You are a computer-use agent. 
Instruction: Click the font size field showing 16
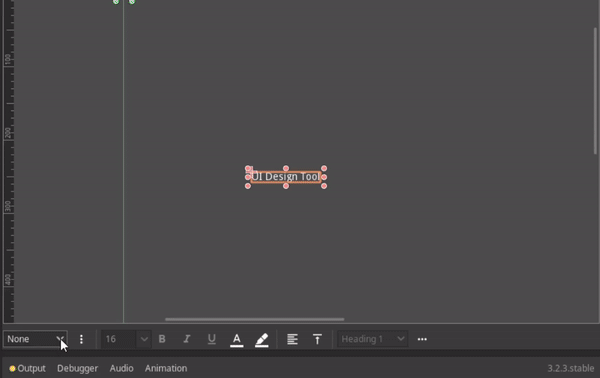coord(119,339)
